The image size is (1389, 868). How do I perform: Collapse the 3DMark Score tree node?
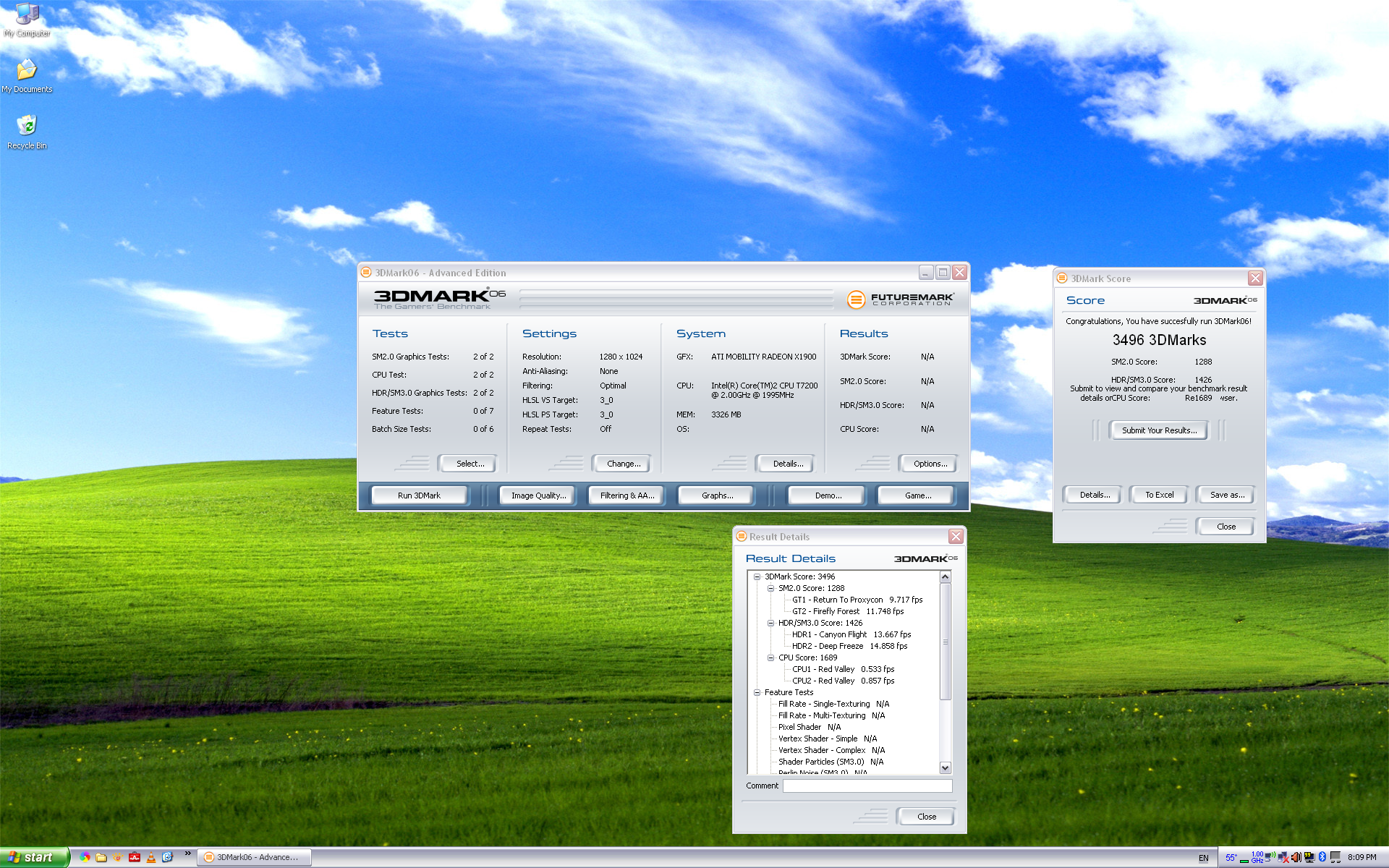pos(757,576)
